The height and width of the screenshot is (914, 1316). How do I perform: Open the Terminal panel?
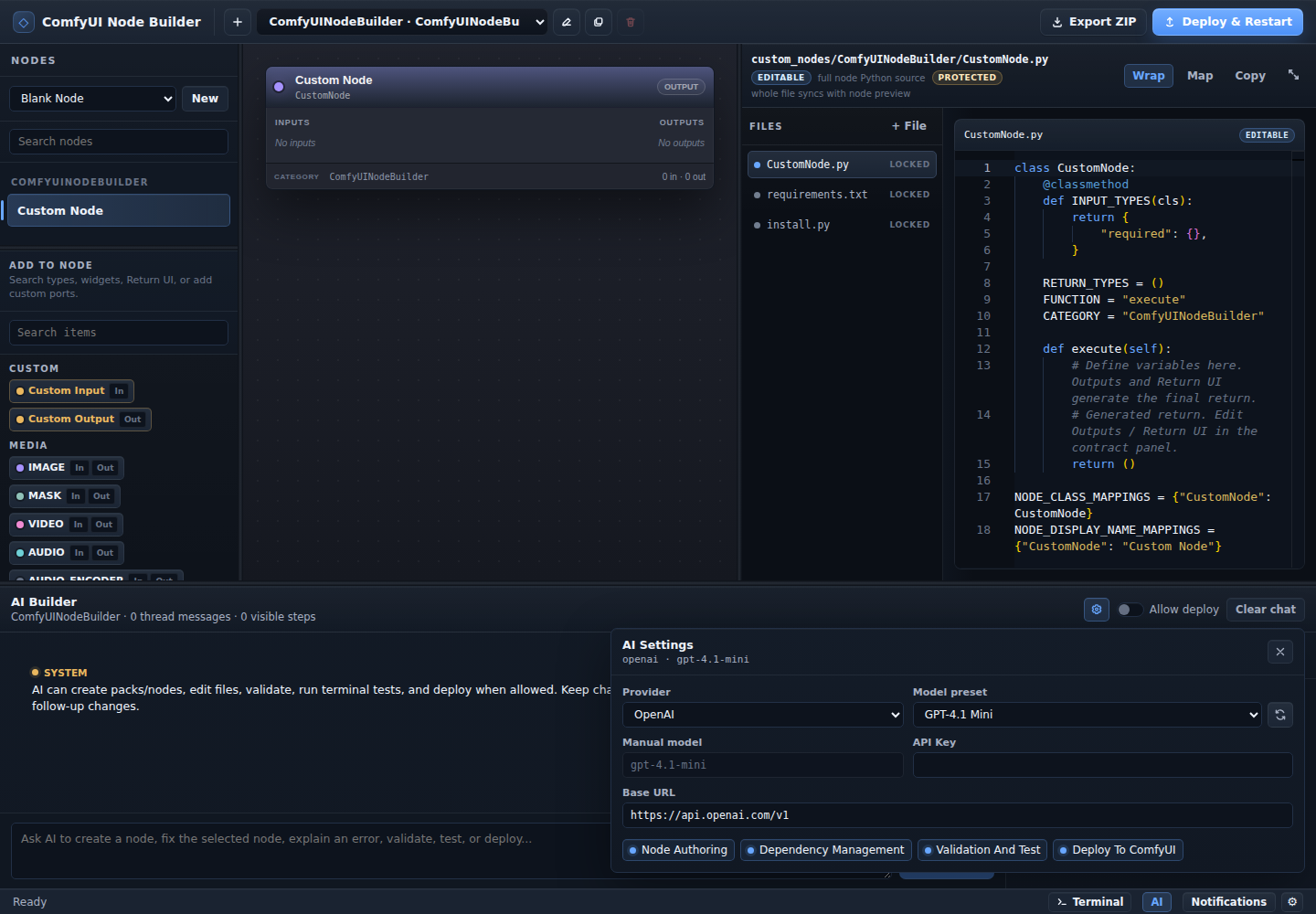(x=1090, y=902)
